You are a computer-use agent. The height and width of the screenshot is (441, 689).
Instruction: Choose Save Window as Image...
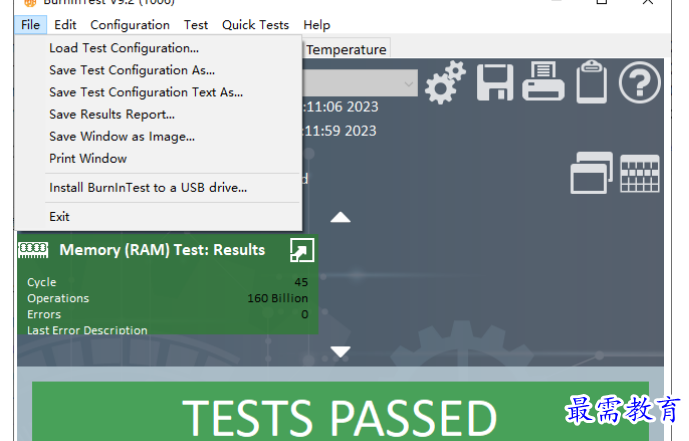coord(158,137)
